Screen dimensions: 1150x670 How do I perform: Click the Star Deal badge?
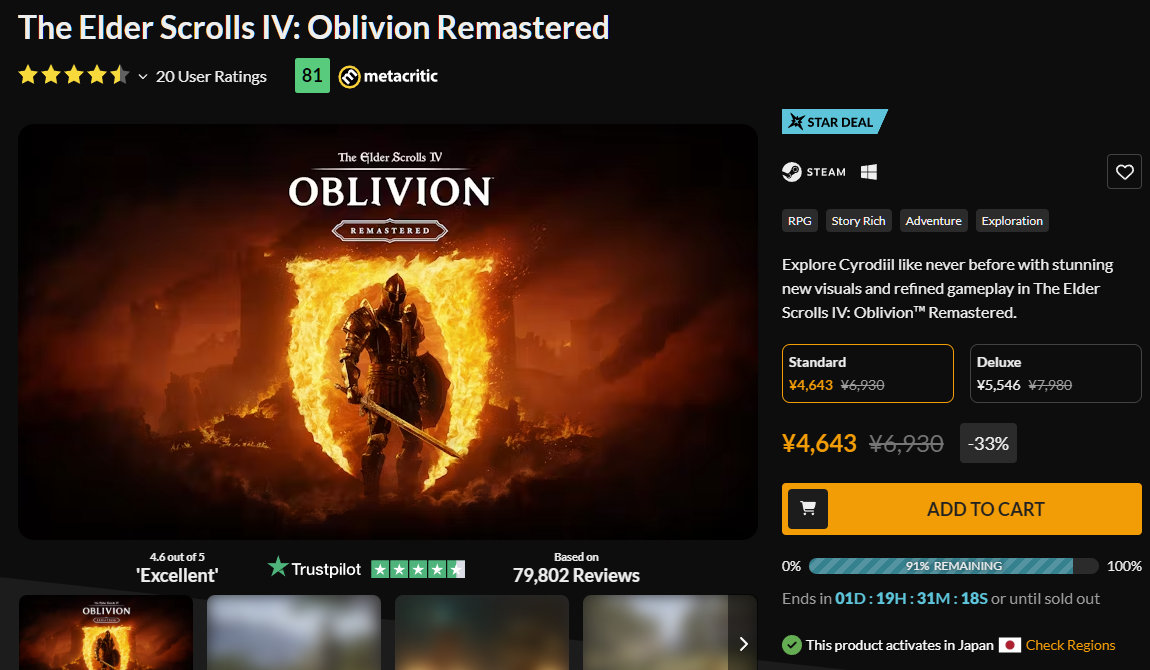point(834,122)
